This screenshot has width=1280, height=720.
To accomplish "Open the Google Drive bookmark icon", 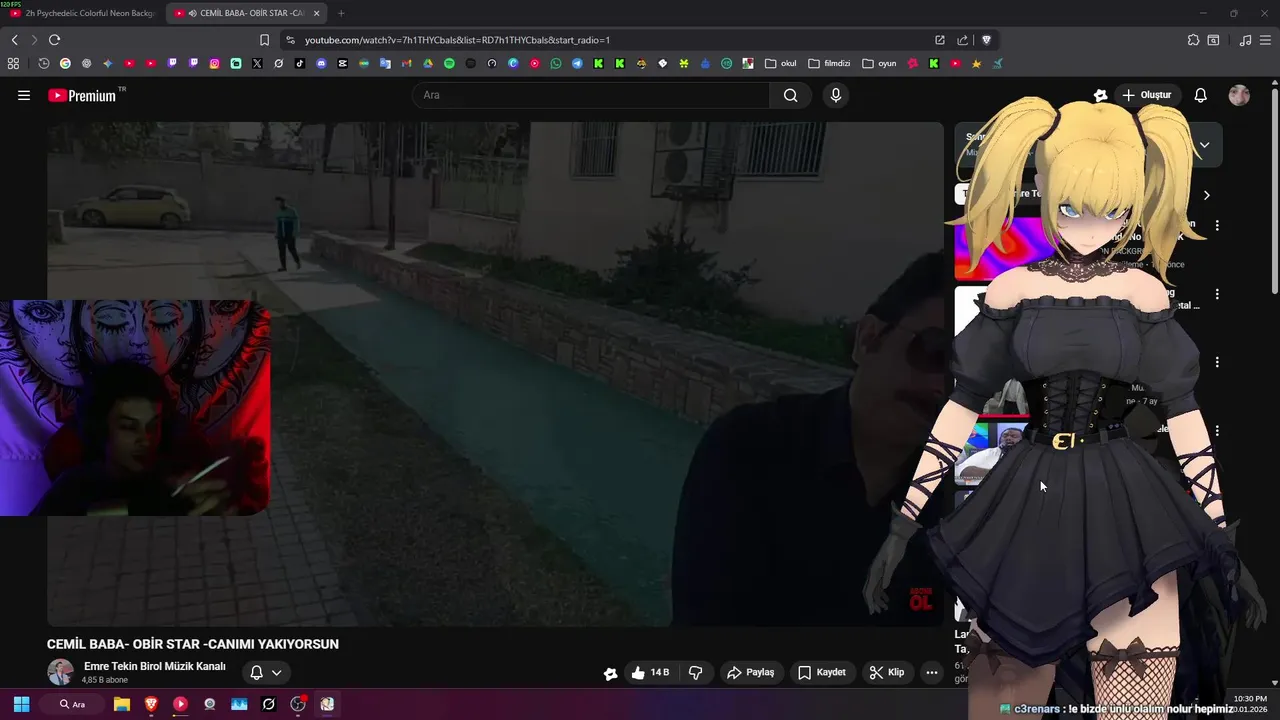I will (x=428, y=63).
